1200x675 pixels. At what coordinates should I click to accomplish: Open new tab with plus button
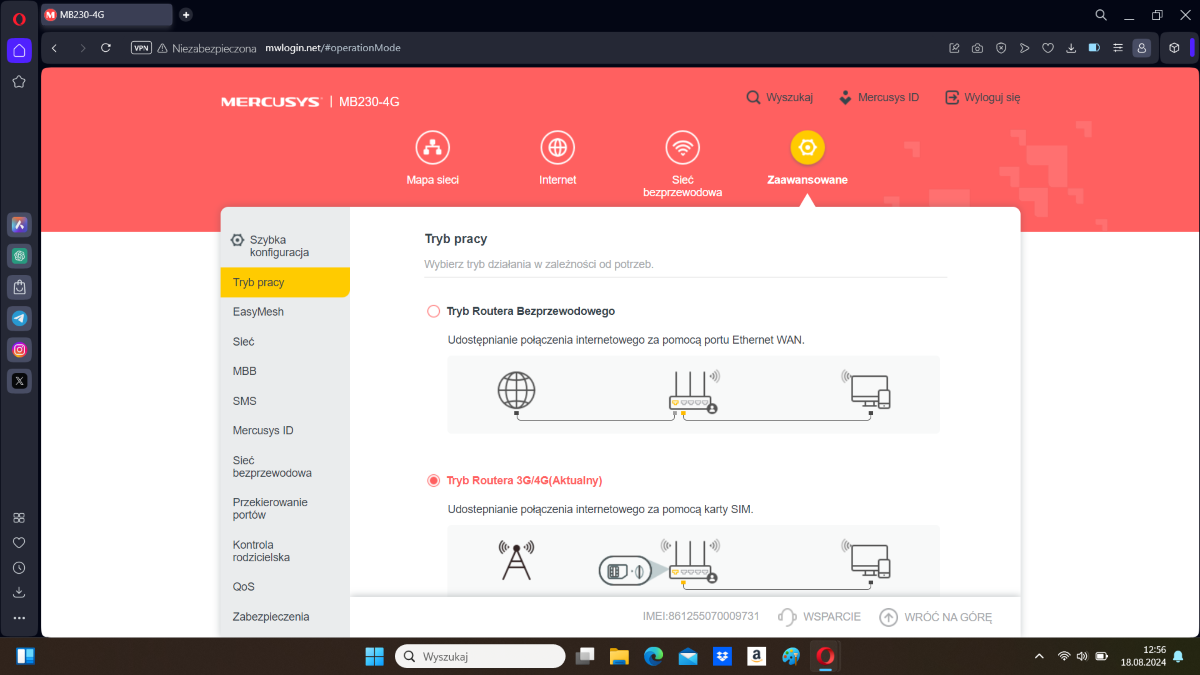point(185,15)
